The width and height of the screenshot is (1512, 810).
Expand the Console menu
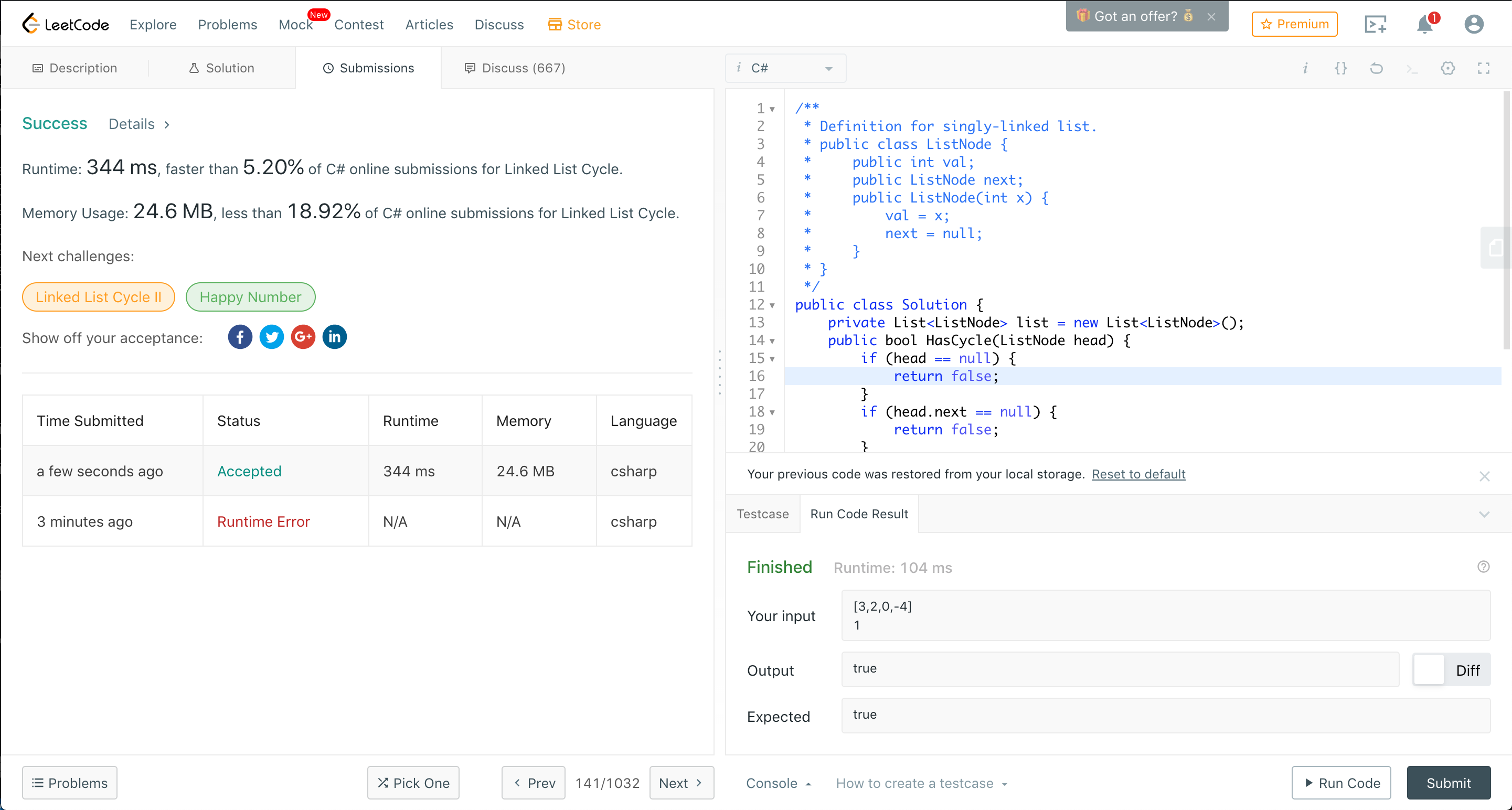click(779, 783)
